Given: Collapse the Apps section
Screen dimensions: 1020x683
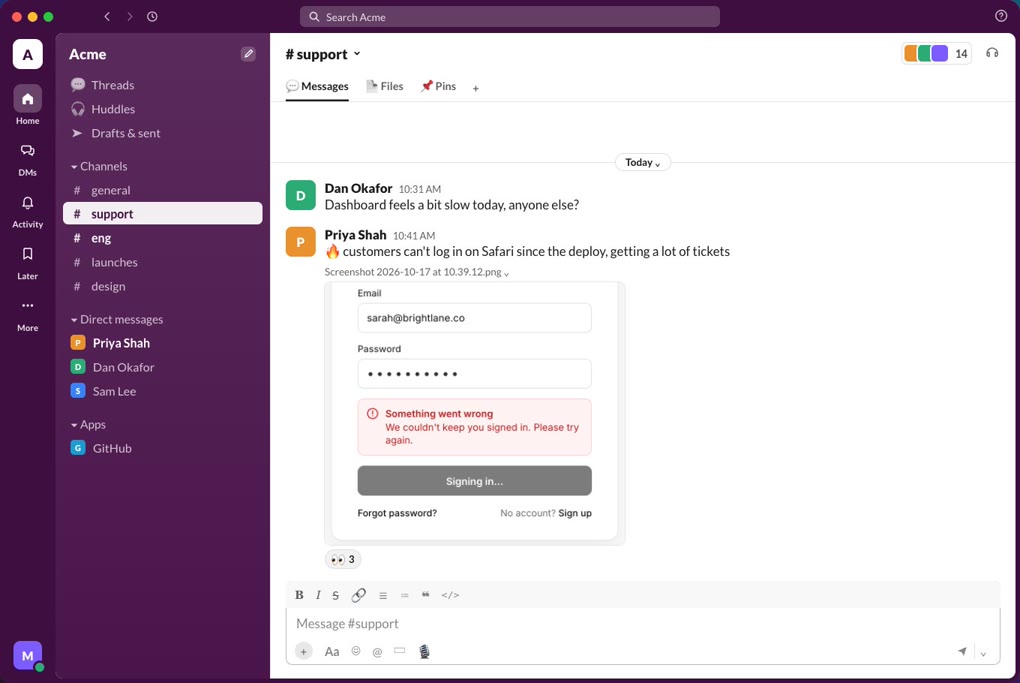Looking at the screenshot, I should 88,425.
